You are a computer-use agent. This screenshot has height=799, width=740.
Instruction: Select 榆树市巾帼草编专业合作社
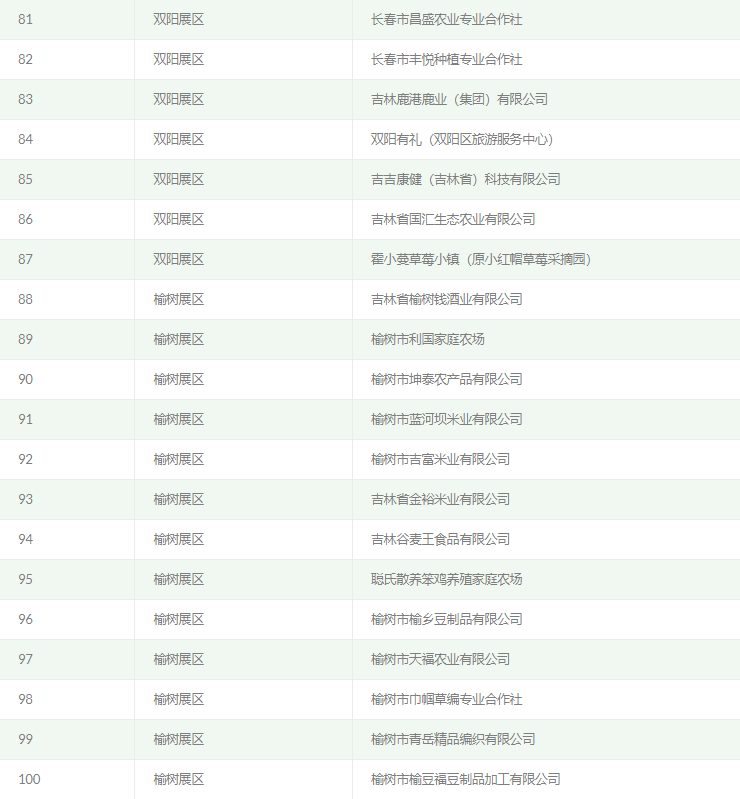tap(446, 699)
